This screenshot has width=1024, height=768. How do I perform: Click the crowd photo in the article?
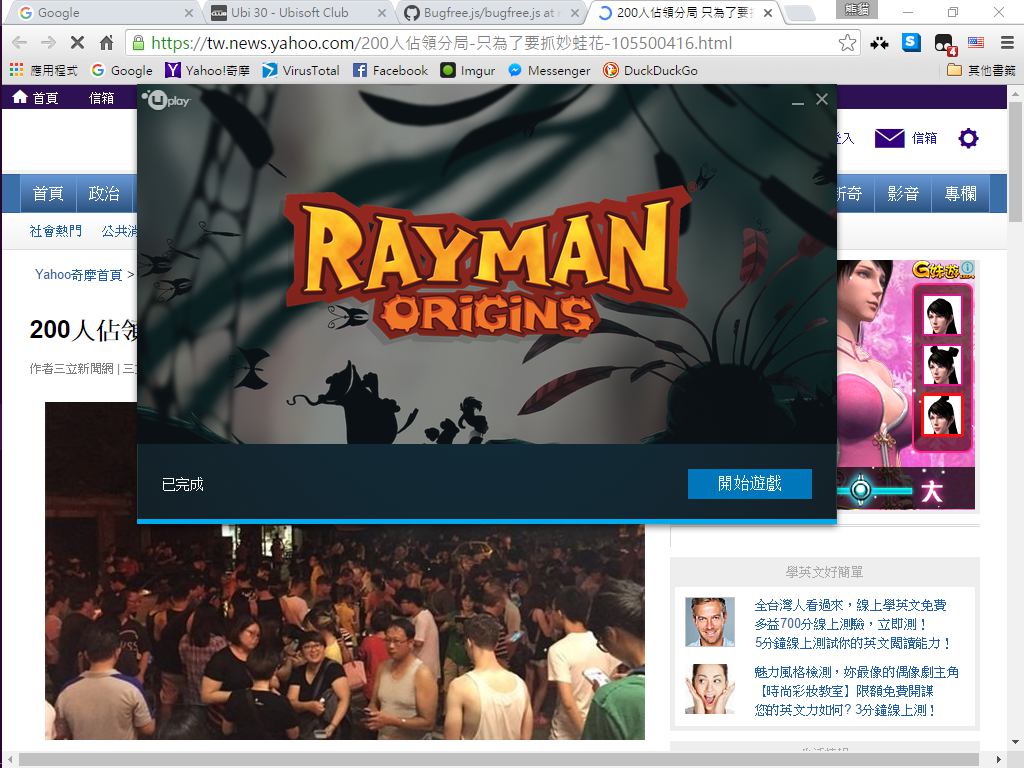[x=345, y=640]
